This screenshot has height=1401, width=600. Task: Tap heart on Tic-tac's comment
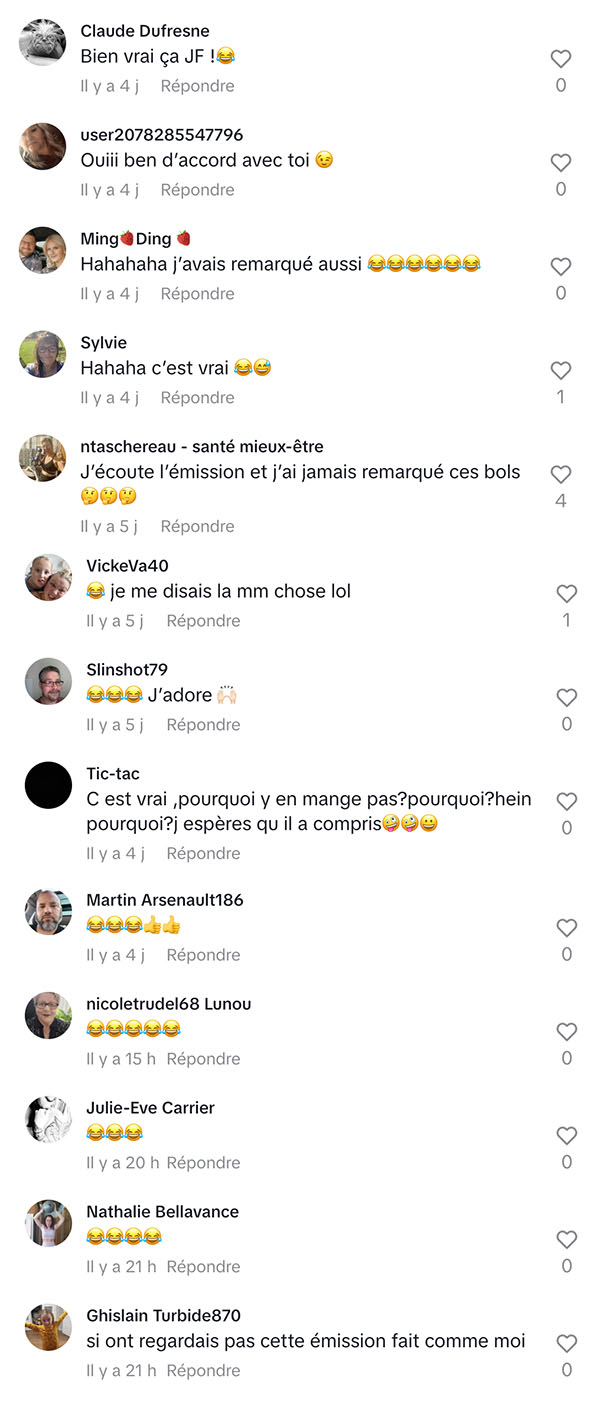tap(567, 802)
